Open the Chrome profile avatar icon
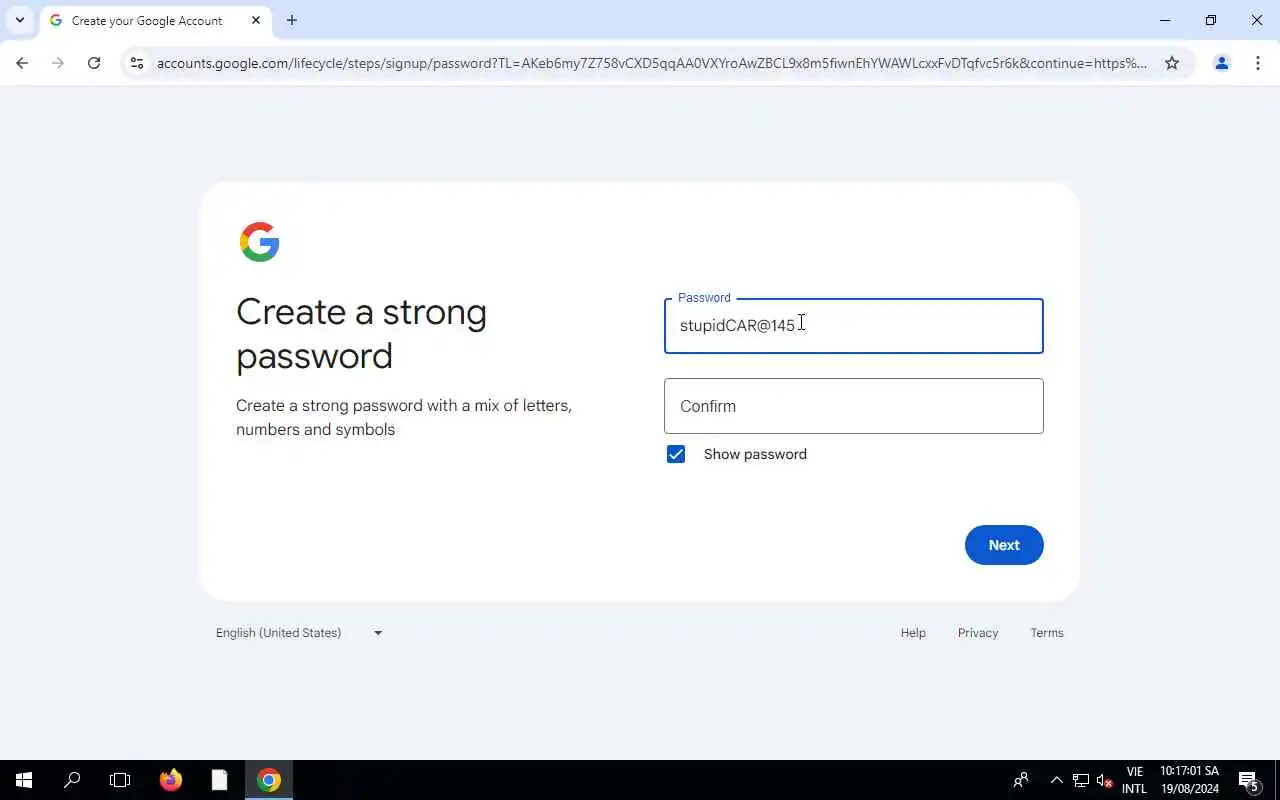1280x800 pixels. coord(1221,63)
